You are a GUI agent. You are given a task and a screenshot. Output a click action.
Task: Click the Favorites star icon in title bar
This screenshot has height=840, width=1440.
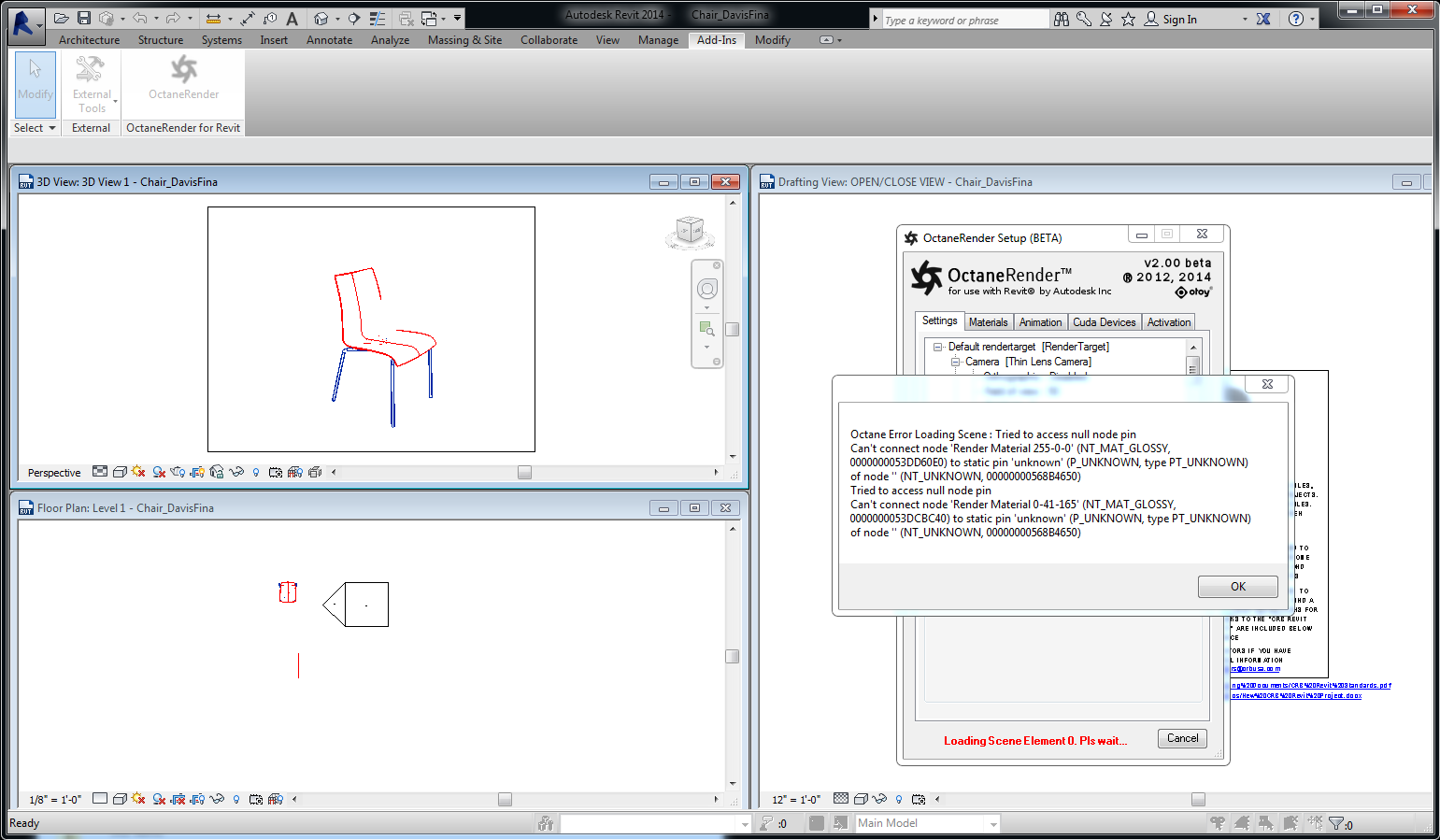click(1129, 19)
